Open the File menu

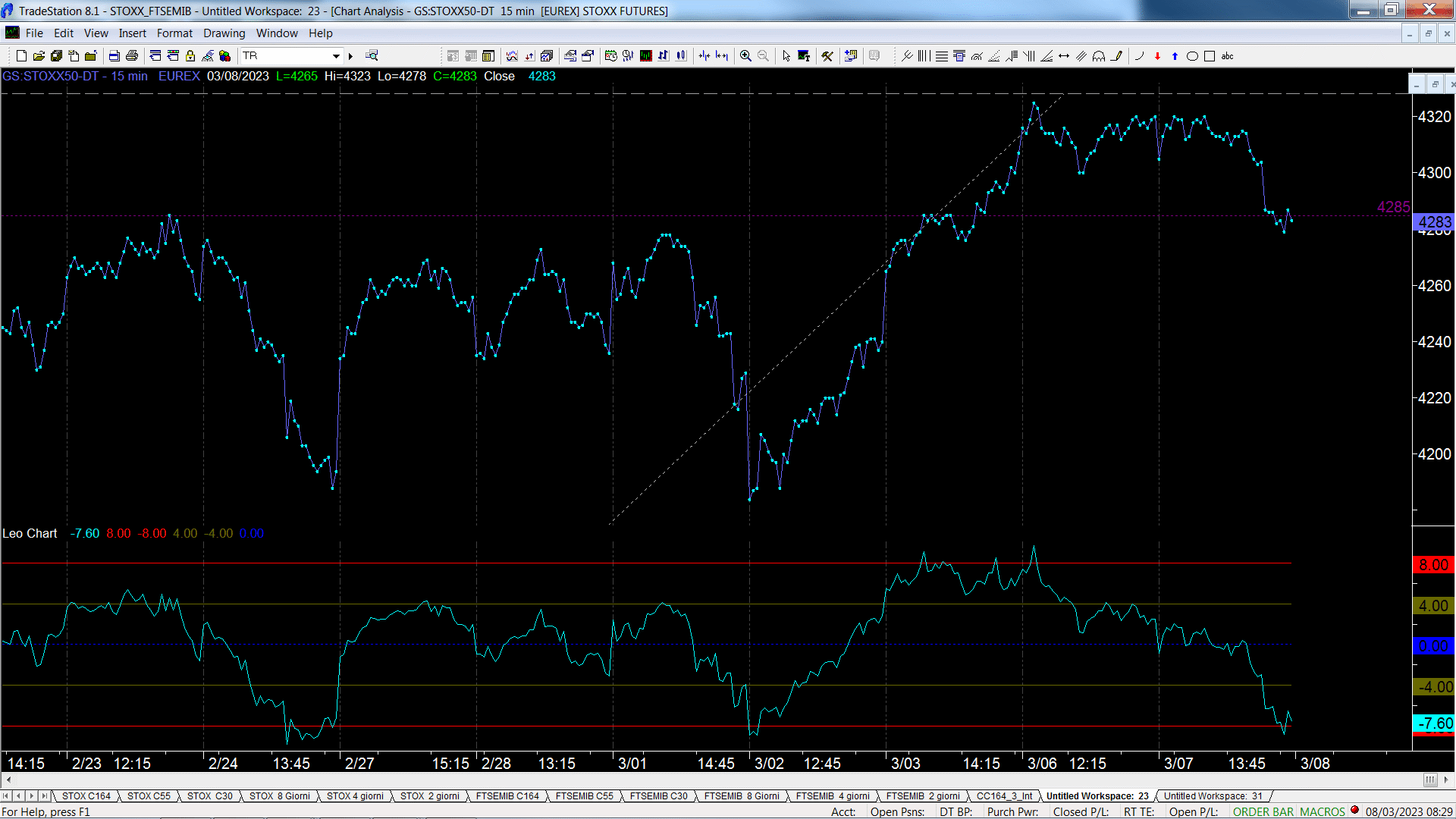click(x=34, y=33)
